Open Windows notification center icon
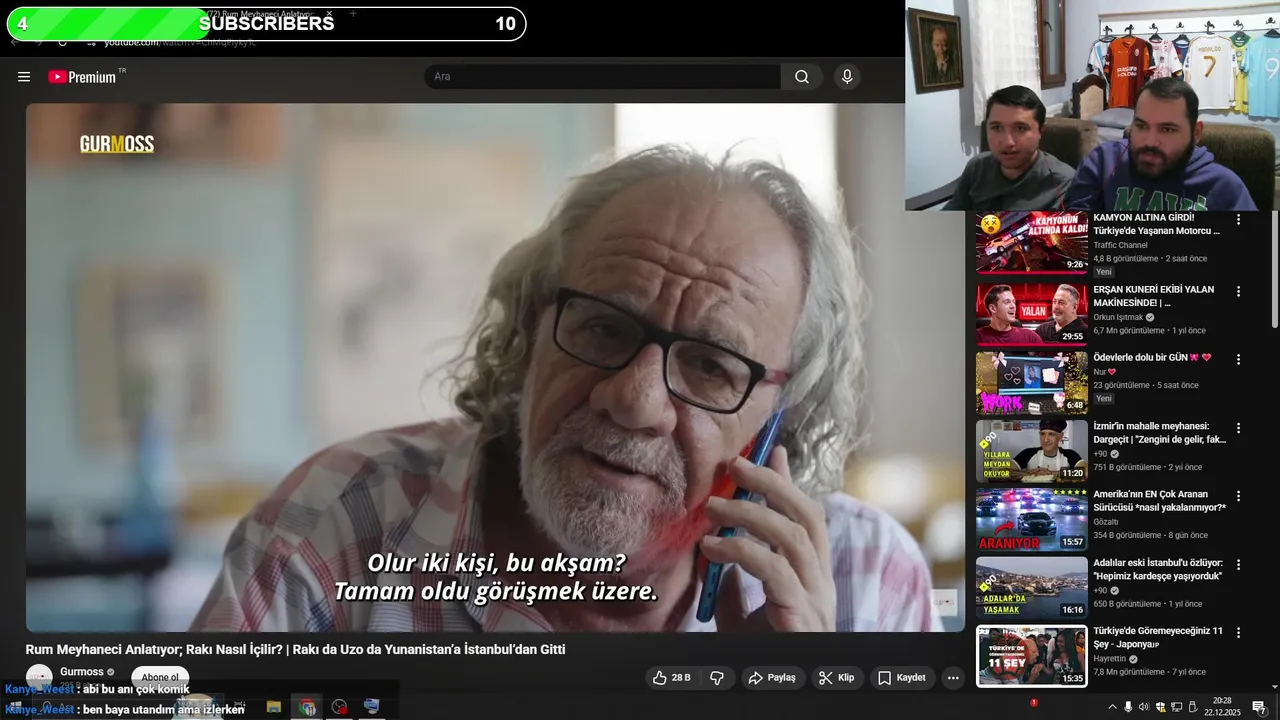 pyautogui.click(x=1260, y=707)
